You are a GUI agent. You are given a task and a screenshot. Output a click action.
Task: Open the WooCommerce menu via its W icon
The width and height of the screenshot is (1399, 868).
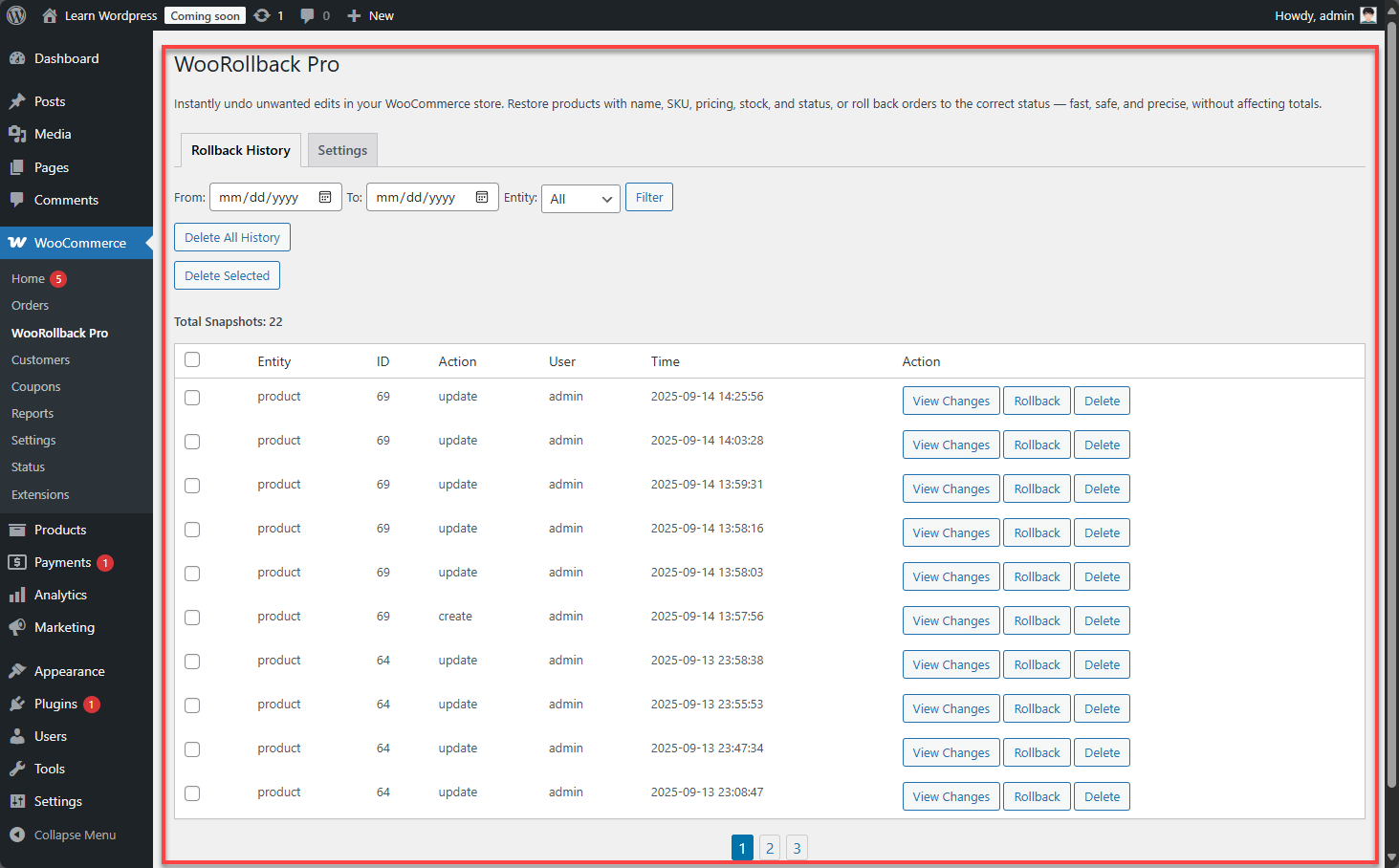tap(17, 243)
